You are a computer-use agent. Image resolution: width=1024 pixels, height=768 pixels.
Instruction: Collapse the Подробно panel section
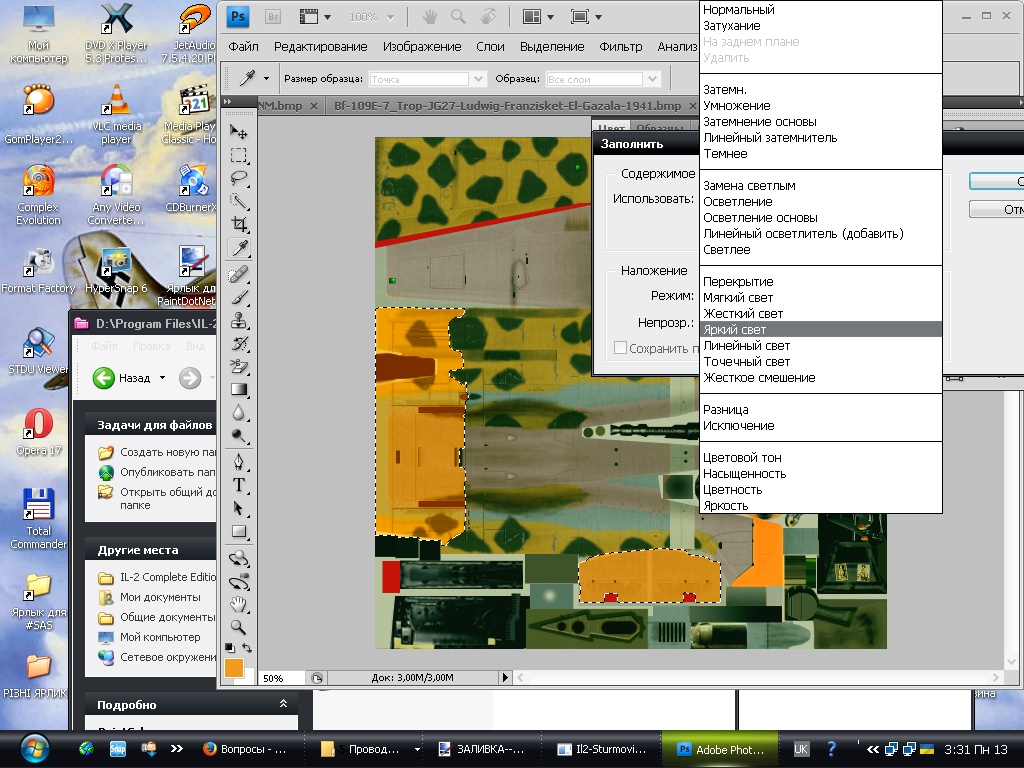[284, 705]
